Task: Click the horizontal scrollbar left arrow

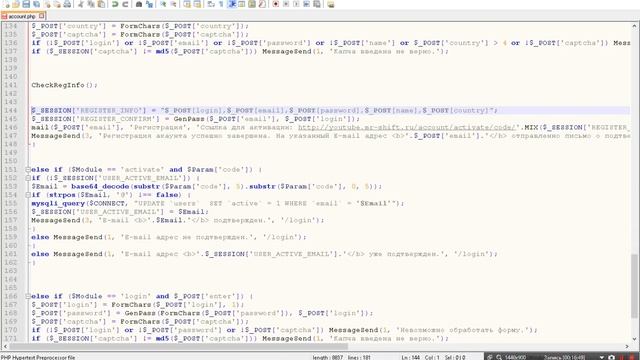Action: 5,347
